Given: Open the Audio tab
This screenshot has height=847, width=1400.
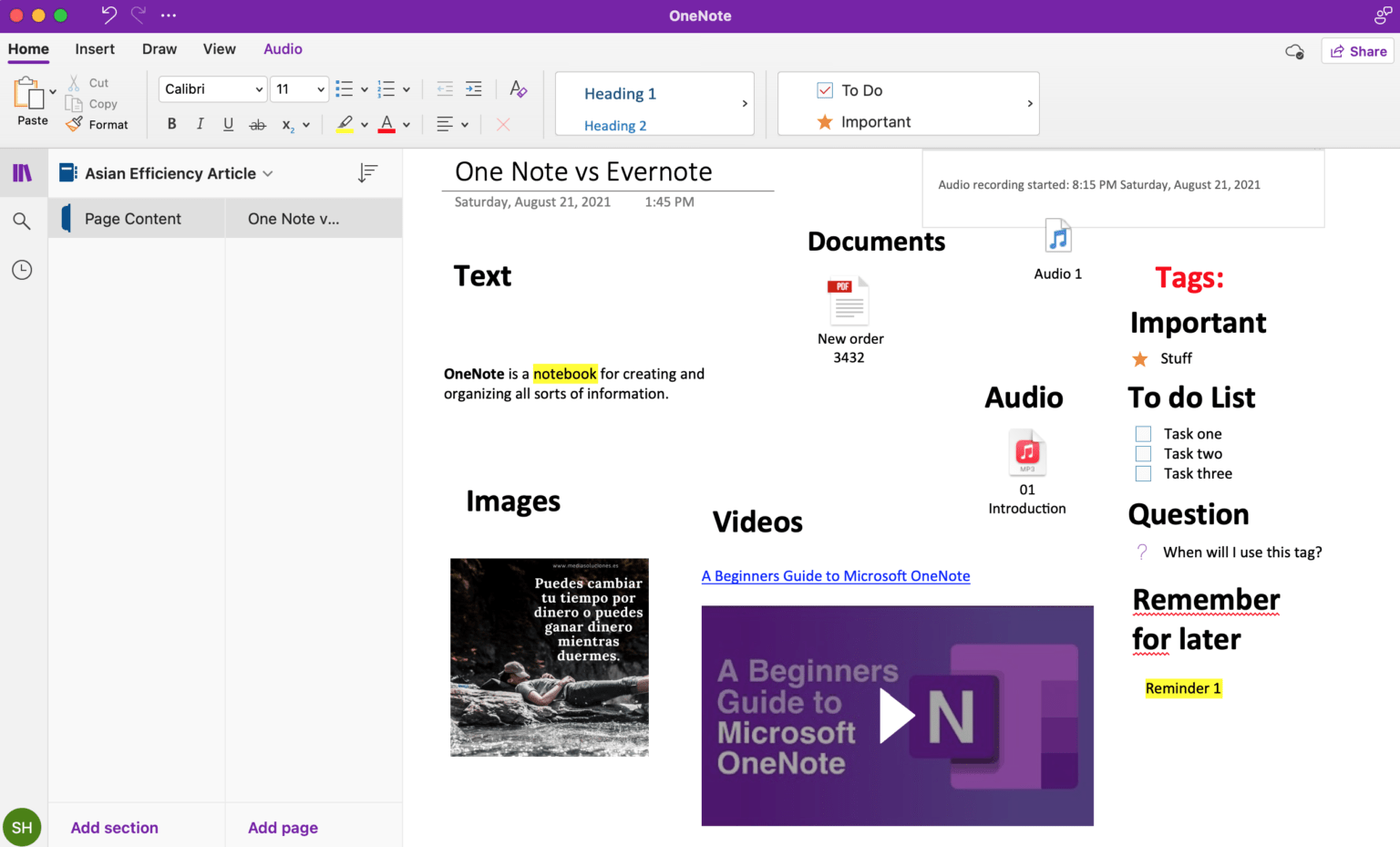Looking at the screenshot, I should [x=283, y=49].
